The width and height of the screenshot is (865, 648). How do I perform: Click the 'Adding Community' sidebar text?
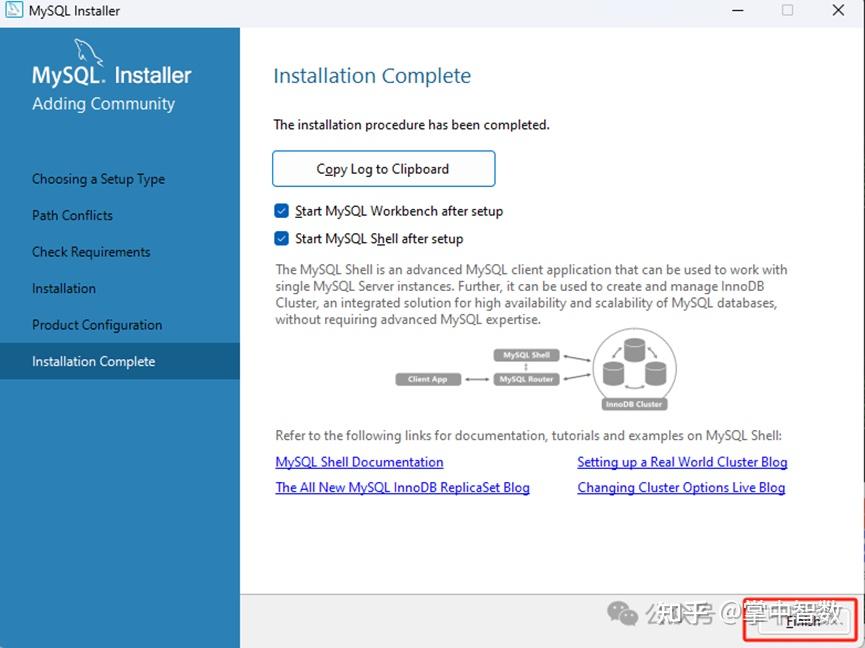click(103, 104)
